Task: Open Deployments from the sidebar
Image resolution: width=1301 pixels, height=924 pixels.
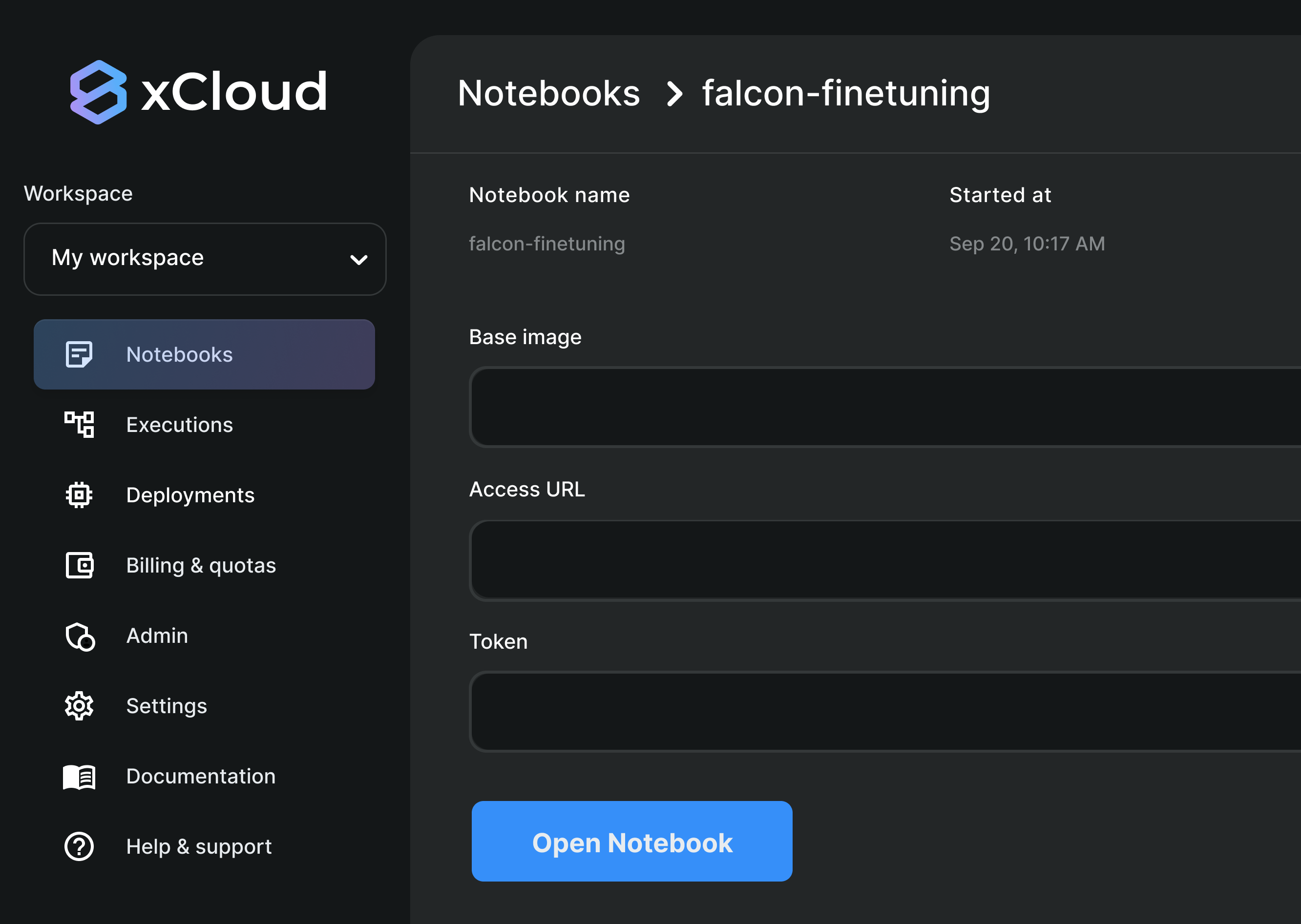Action: (x=190, y=495)
